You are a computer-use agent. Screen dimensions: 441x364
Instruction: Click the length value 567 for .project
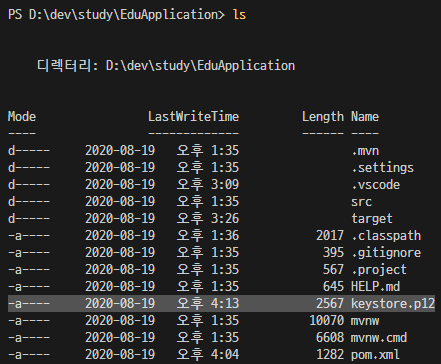333,270
